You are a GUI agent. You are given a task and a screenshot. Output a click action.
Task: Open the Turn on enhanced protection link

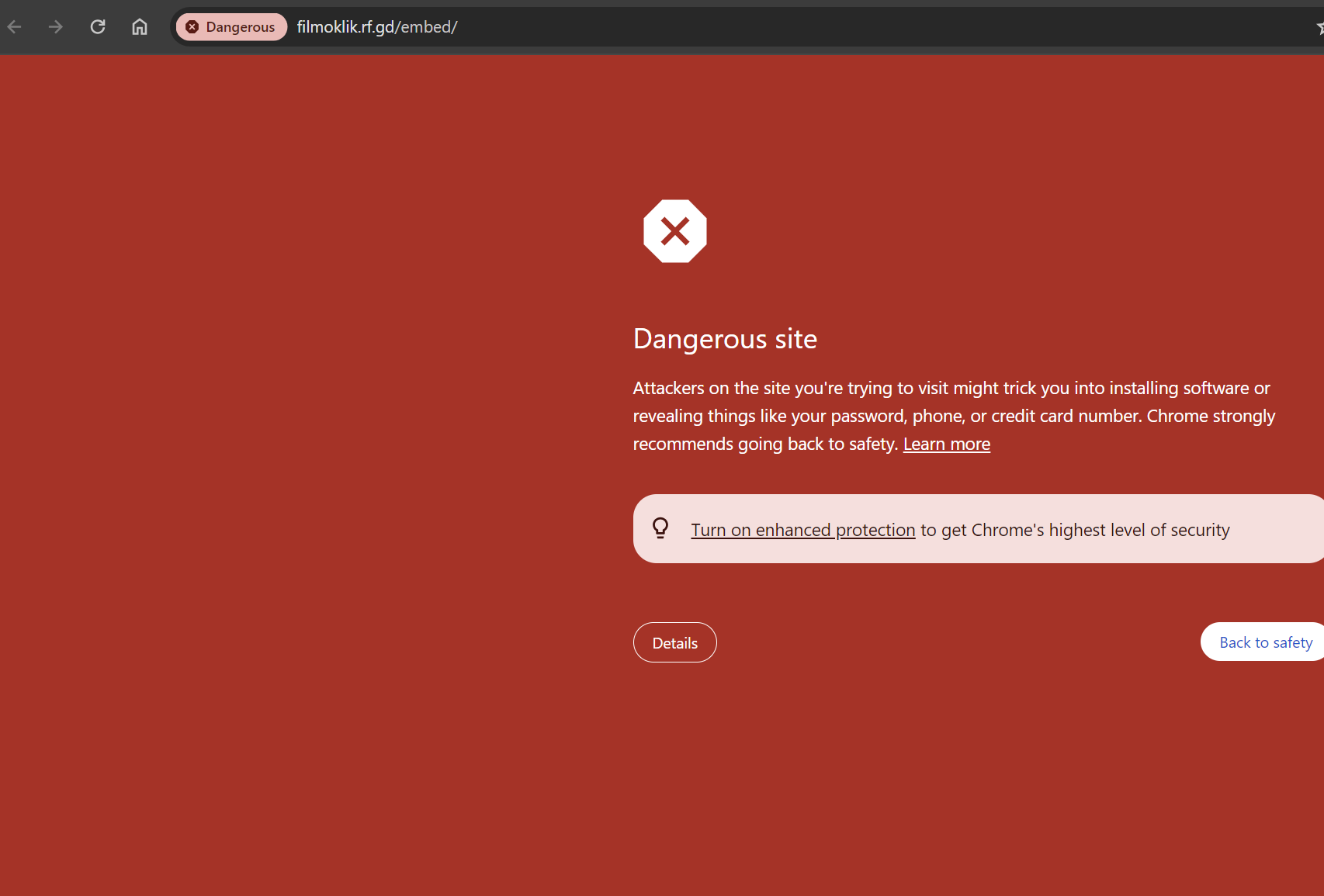coord(803,530)
